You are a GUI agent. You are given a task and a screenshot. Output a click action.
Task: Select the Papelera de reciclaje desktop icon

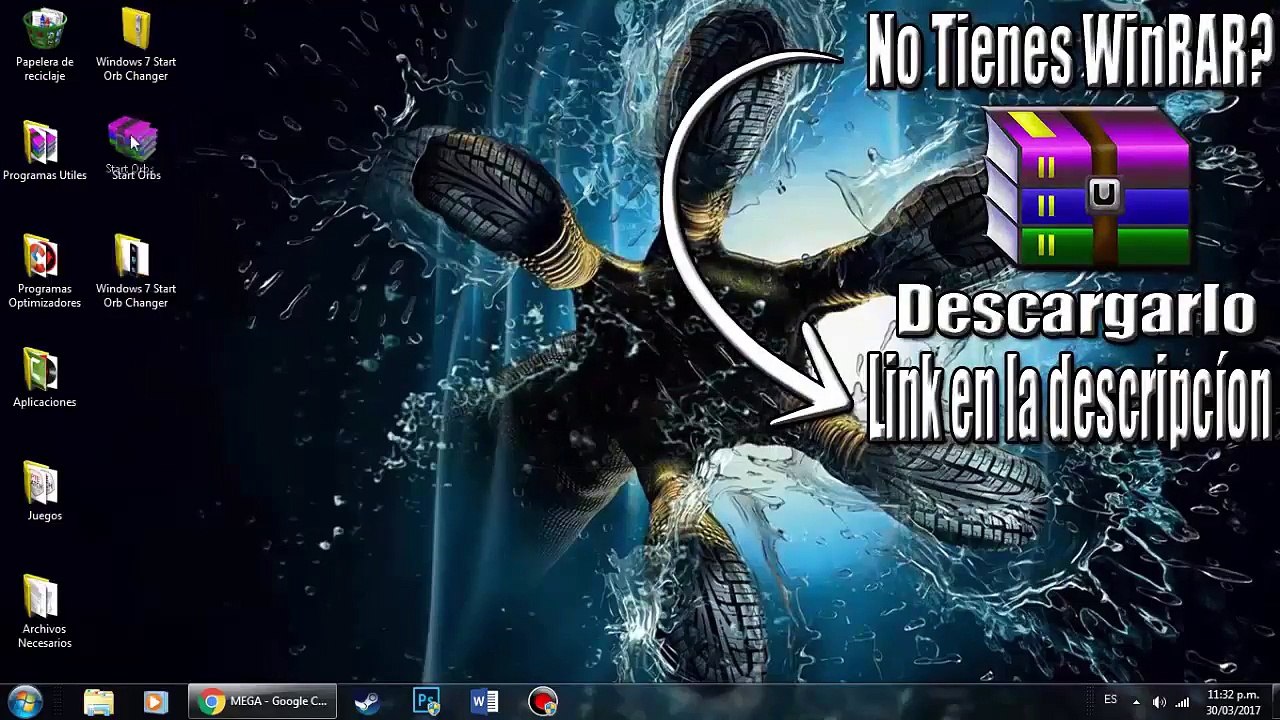pyautogui.click(x=45, y=46)
